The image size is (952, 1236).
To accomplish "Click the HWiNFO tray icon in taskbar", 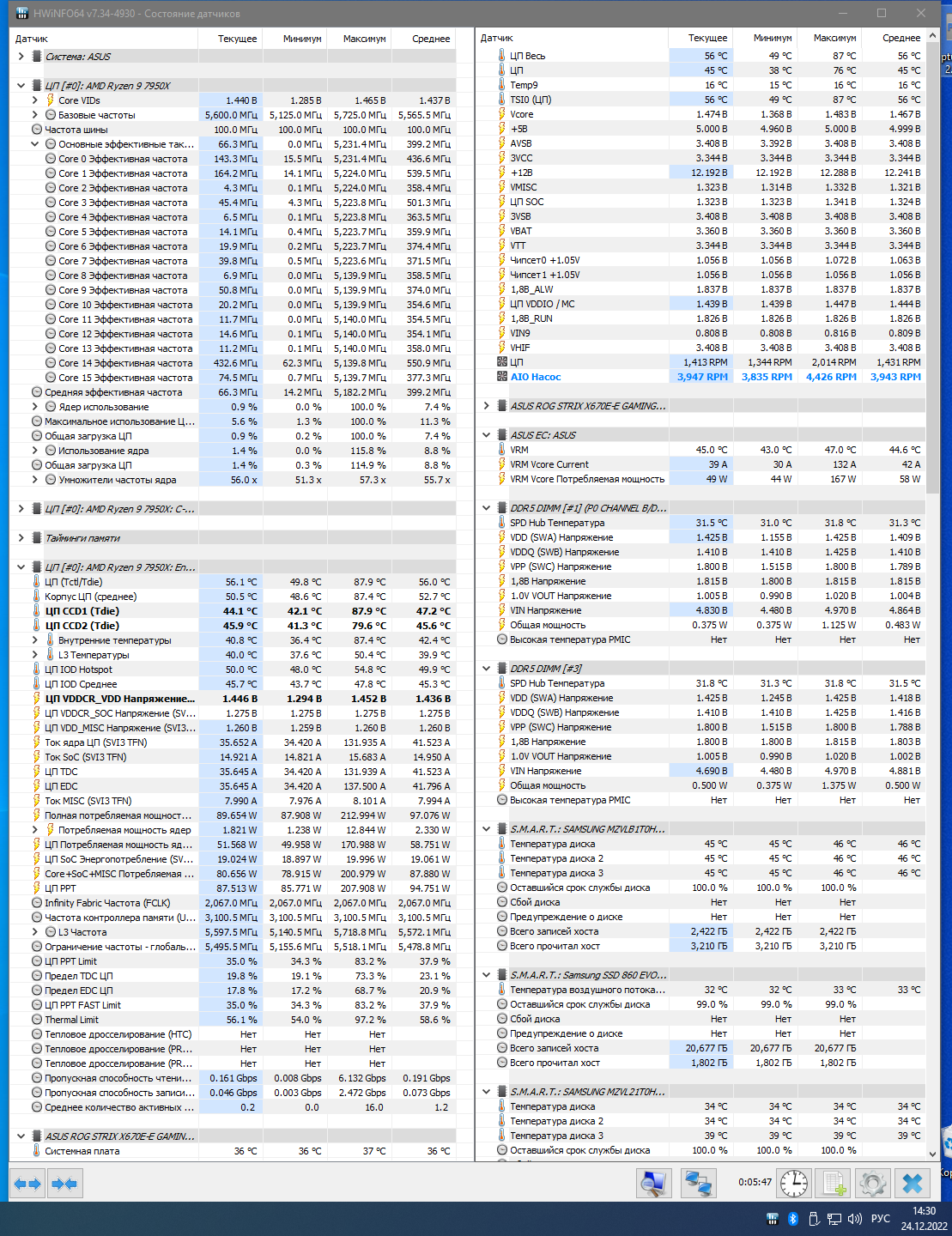I will [772, 1219].
